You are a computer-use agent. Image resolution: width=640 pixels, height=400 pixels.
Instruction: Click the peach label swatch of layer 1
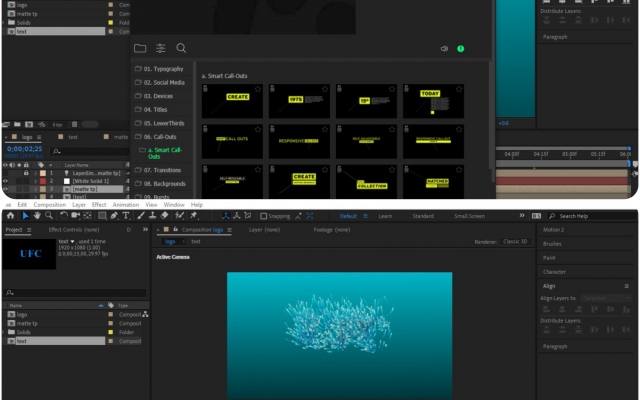click(43, 173)
